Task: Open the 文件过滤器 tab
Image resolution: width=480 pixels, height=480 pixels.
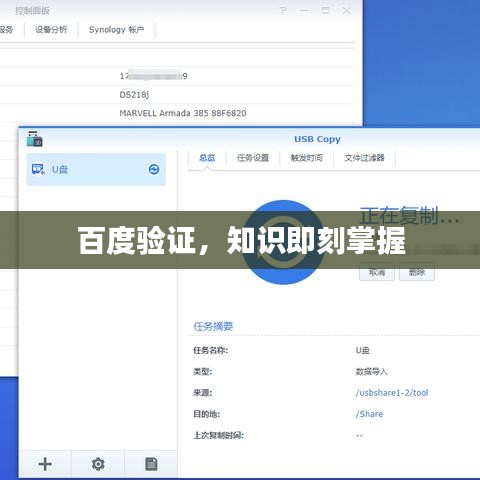Action: click(364, 158)
